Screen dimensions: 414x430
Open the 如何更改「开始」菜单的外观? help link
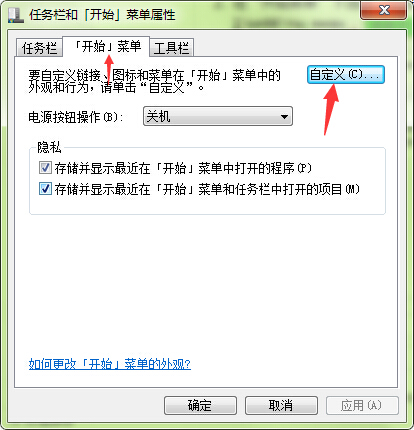[x=110, y=364]
